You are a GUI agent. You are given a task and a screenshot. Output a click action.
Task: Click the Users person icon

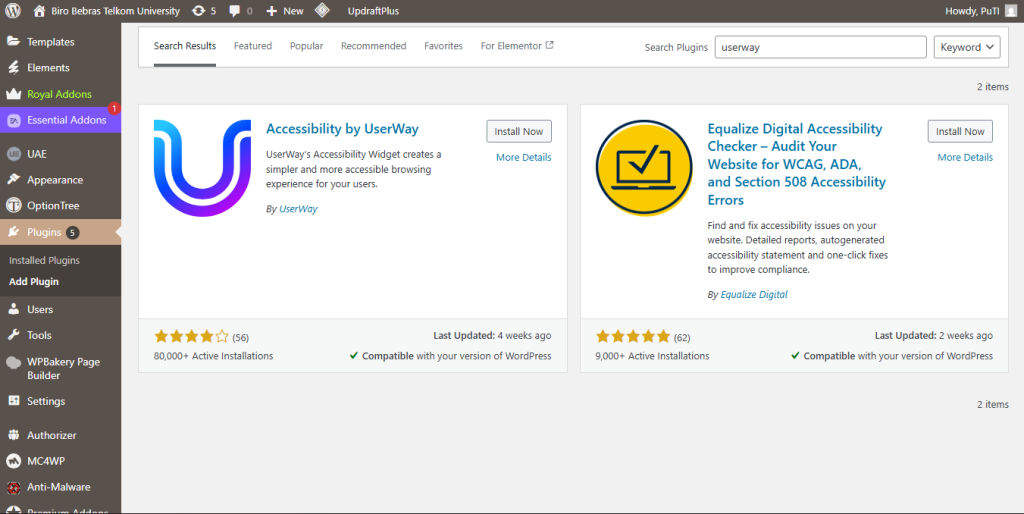click(14, 309)
